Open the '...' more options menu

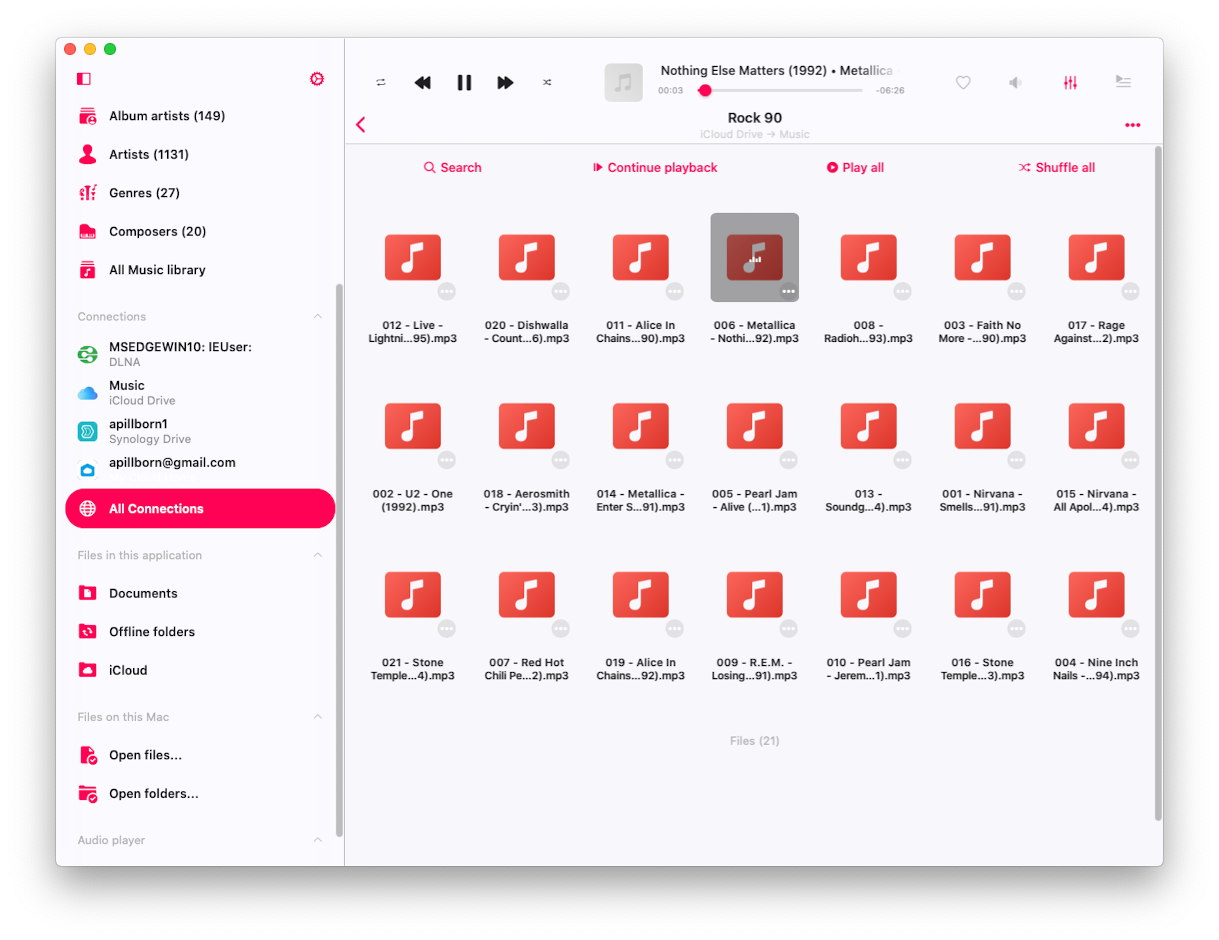click(1132, 124)
